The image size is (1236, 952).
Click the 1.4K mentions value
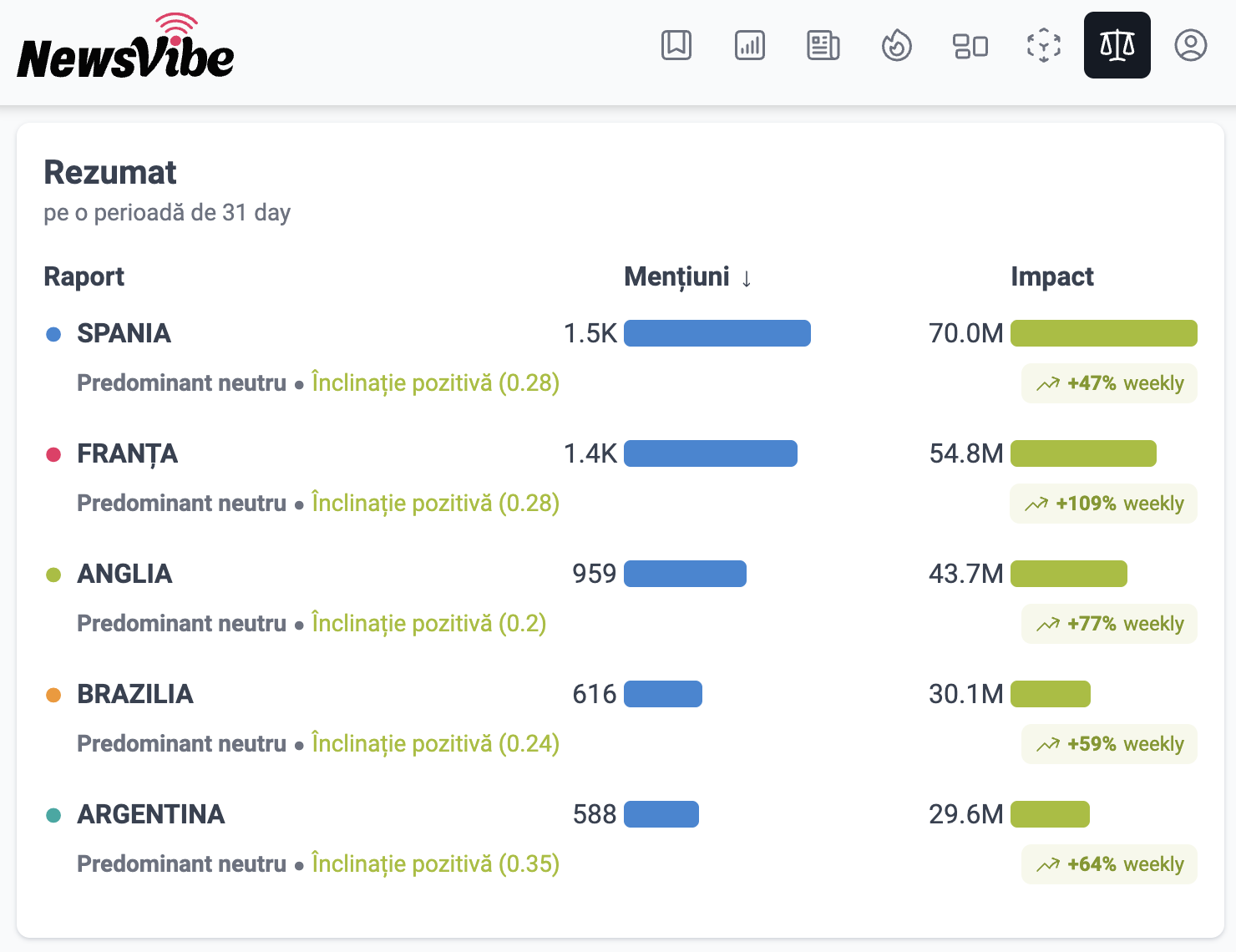click(x=590, y=453)
